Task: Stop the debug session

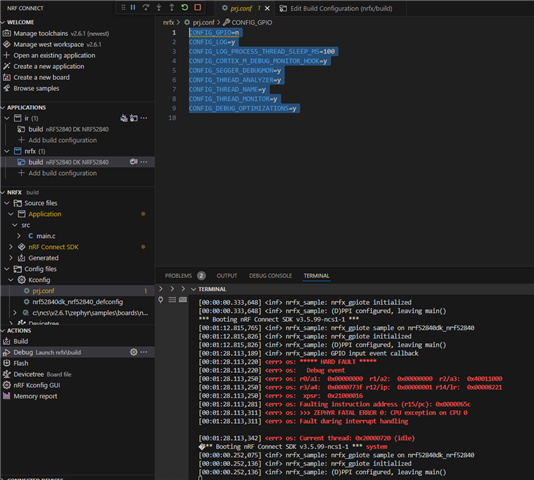Action: tap(198, 7)
